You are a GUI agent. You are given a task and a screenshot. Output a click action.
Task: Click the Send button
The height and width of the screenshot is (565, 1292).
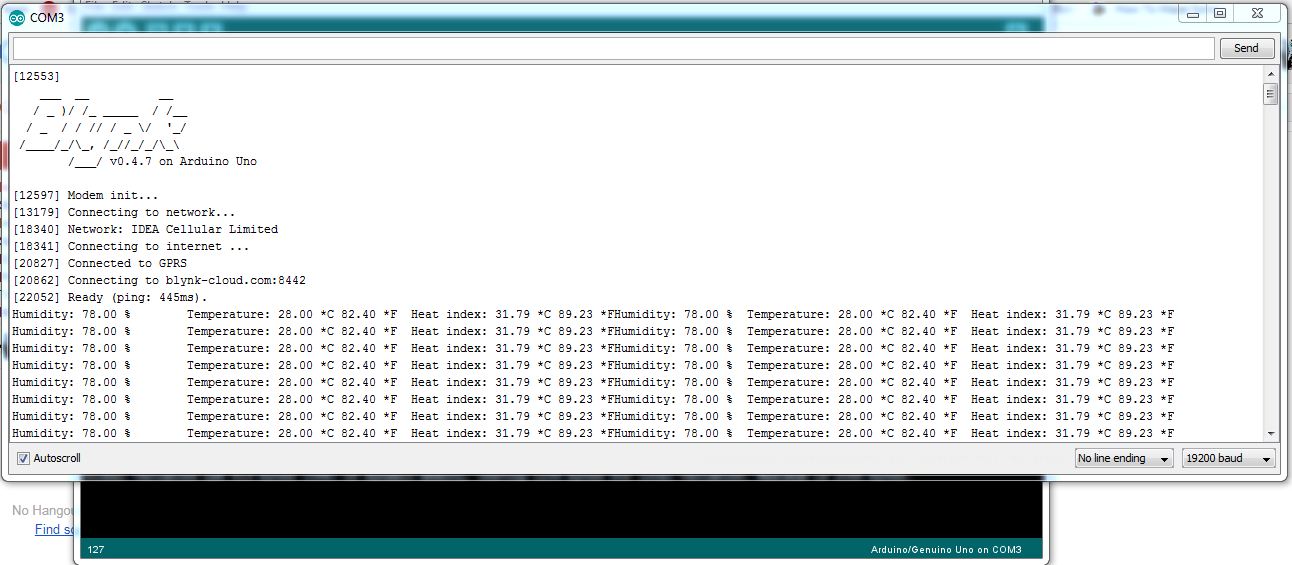[x=1246, y=48]
